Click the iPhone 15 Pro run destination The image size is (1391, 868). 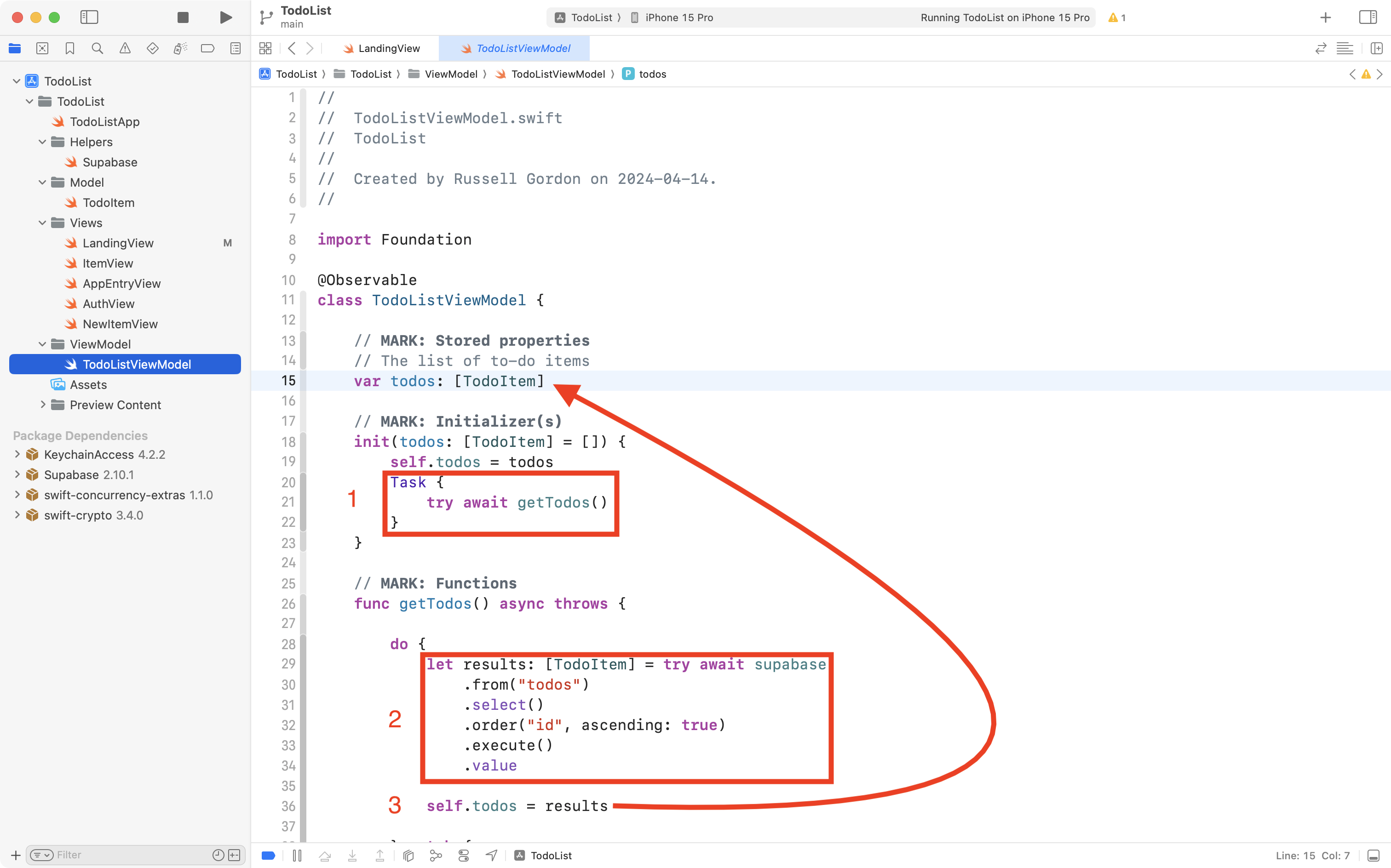(x=678, y=17)
